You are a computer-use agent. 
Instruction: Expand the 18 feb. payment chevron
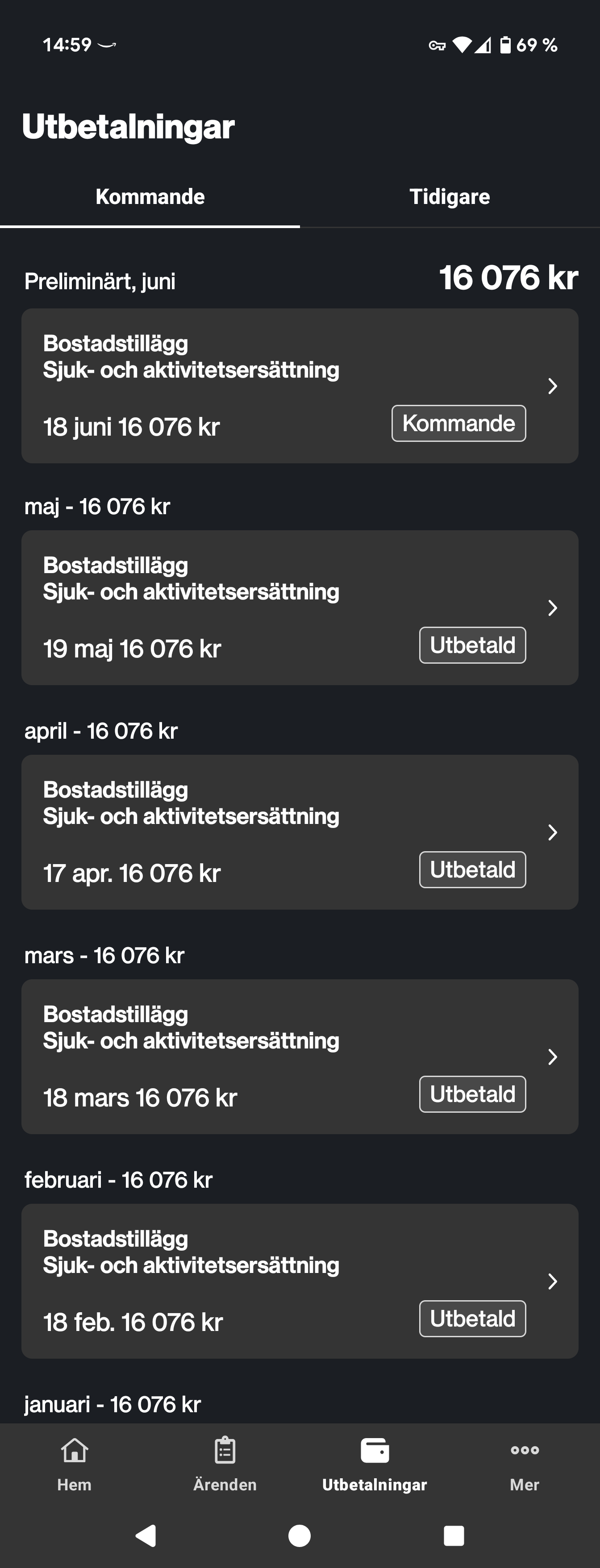553,1281
